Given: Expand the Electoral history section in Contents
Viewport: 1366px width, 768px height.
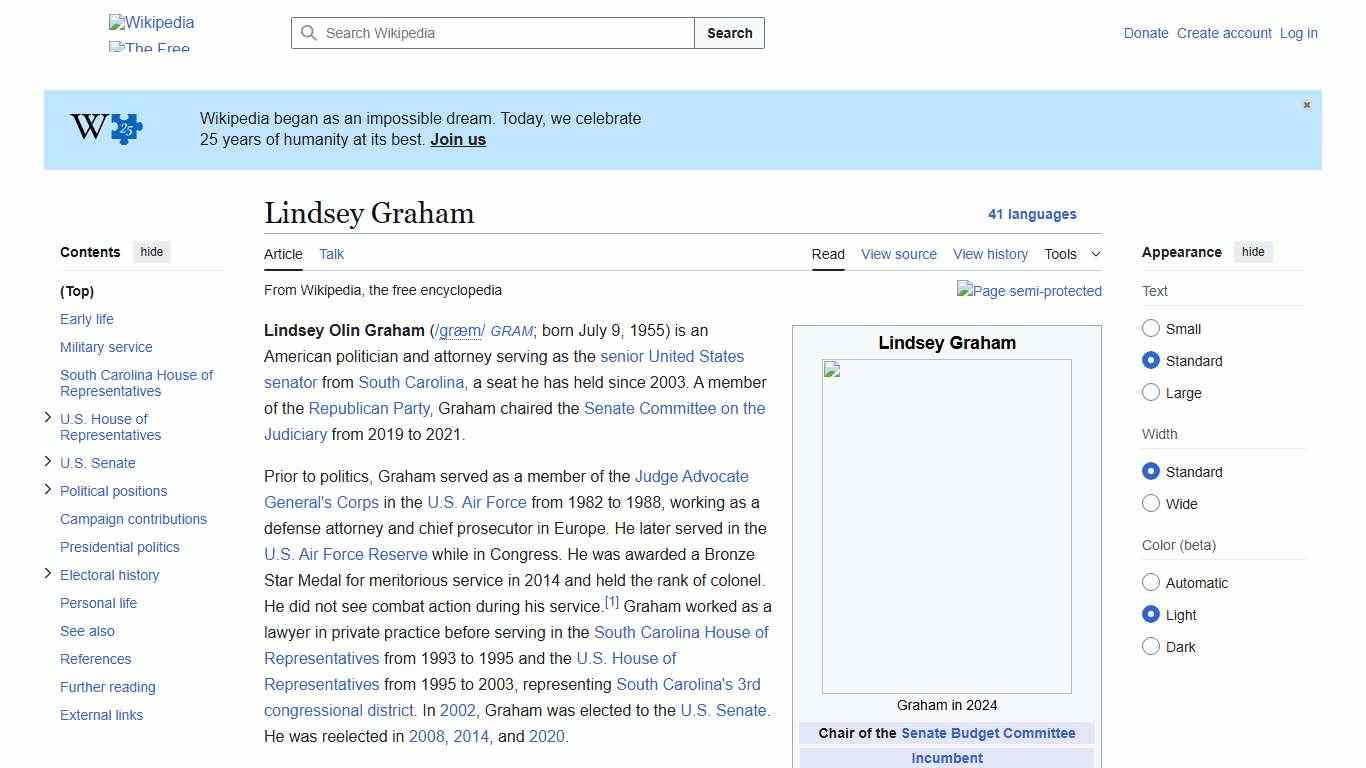Looking at the screenshot, I should point(48,573).
